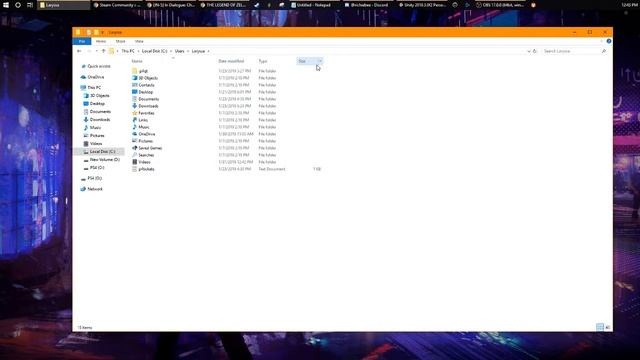Open the Windows Start button
The height and width of the screenshot is (360, 640).
pos(6,5)
